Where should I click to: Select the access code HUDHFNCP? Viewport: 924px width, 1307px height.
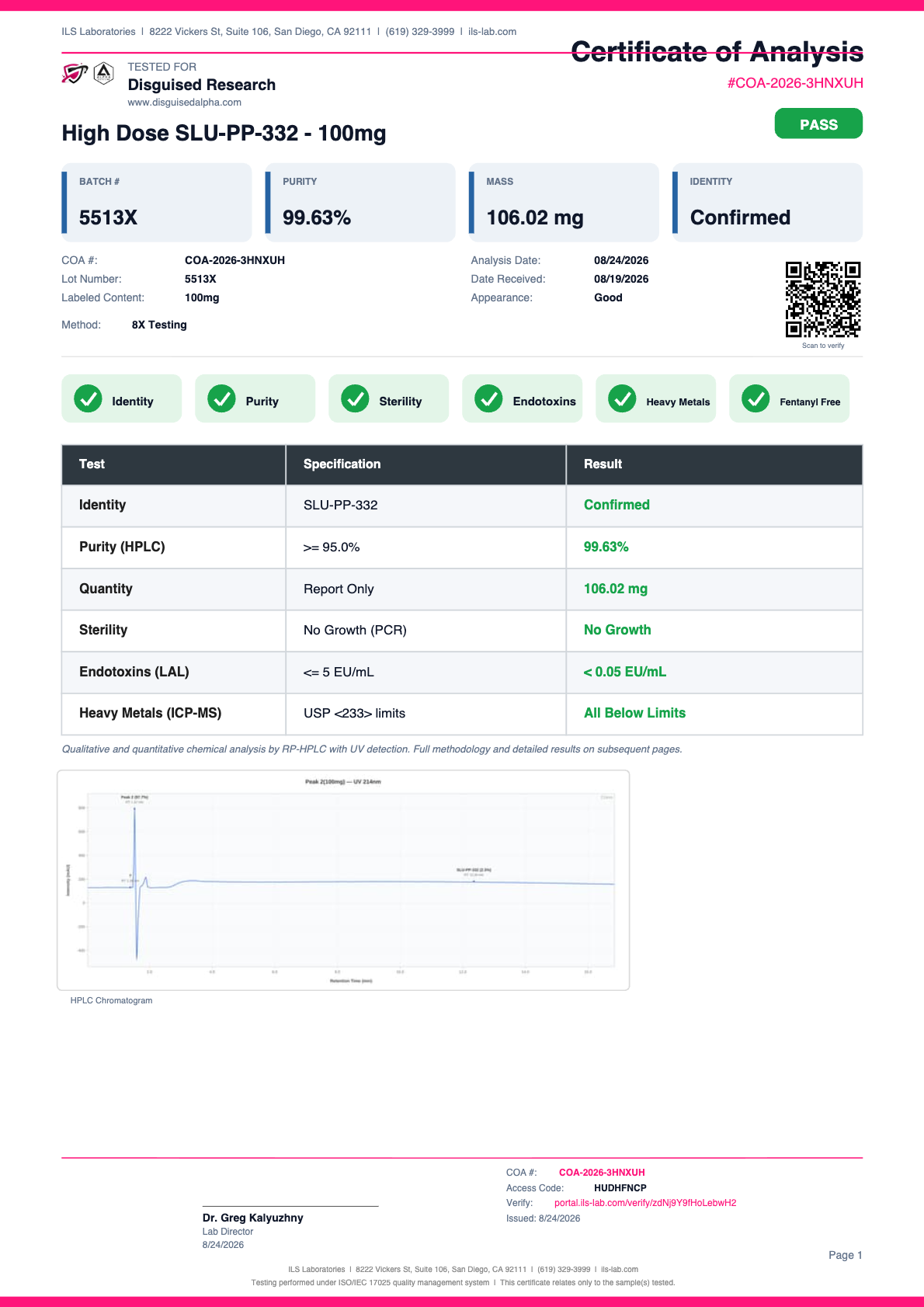[x=620, y=1188]
